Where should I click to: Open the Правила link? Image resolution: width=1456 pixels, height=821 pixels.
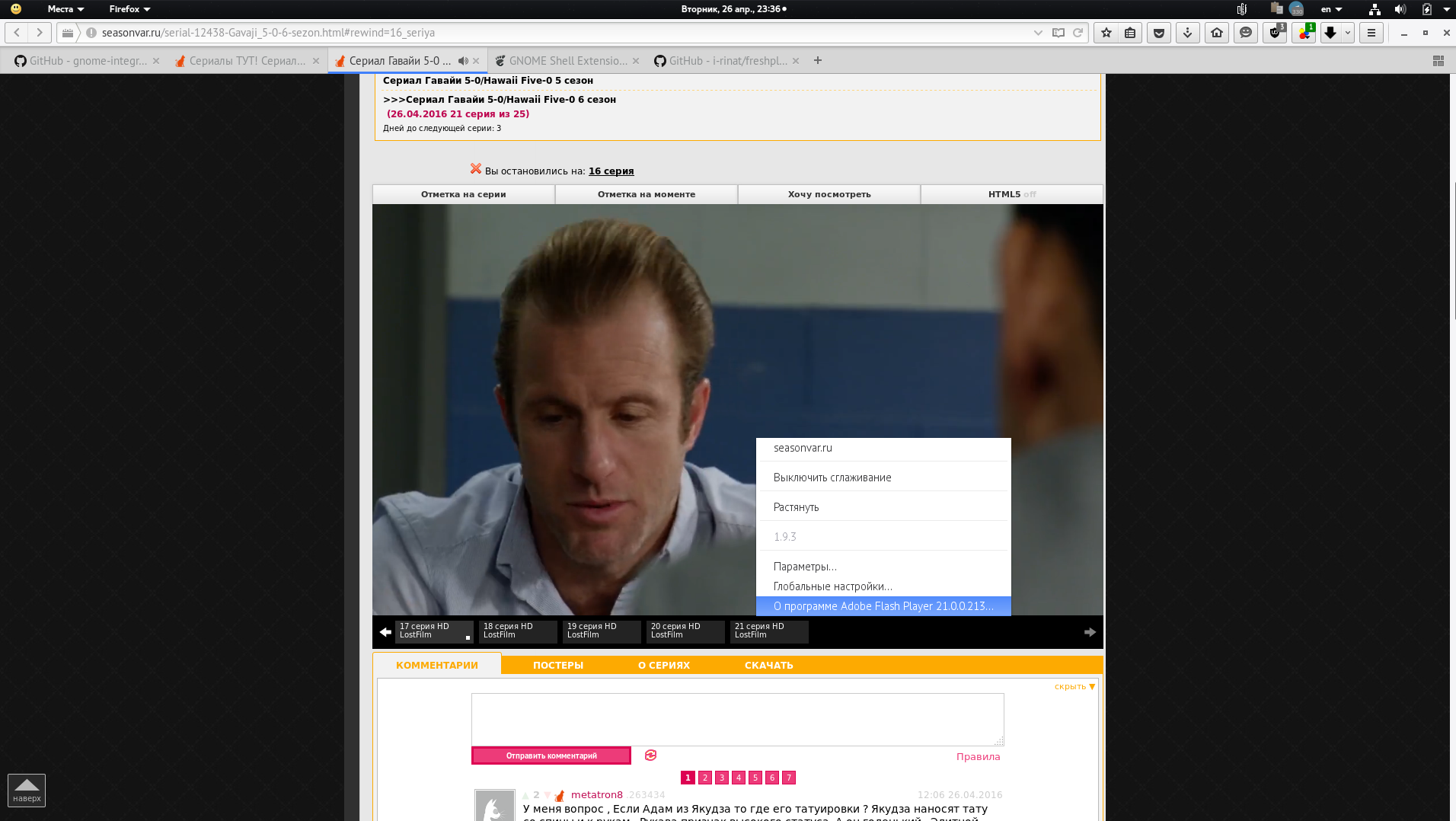978,757
